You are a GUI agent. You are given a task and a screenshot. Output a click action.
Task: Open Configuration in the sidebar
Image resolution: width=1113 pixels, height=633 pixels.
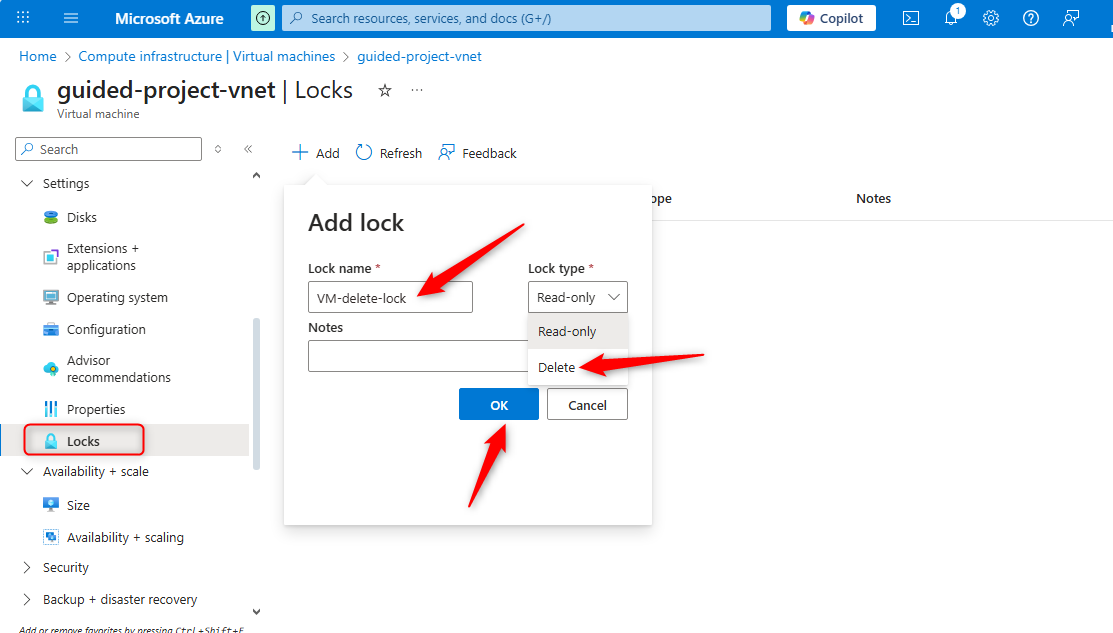click(x=106, y=329)
